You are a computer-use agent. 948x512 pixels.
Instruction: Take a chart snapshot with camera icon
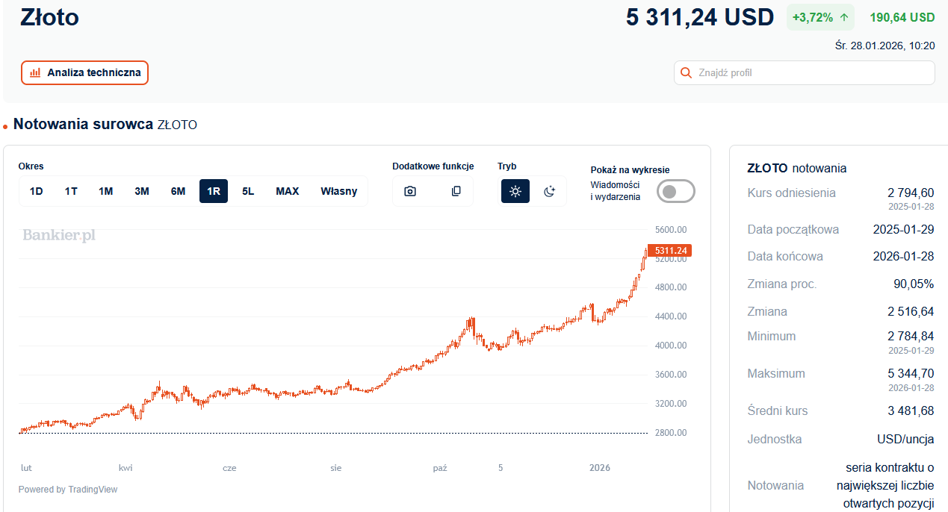[x=410, y=191]
